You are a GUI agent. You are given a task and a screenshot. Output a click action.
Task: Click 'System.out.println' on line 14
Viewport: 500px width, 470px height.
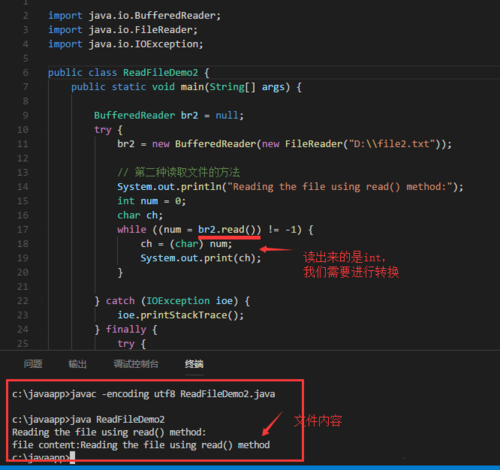point(169,187)
